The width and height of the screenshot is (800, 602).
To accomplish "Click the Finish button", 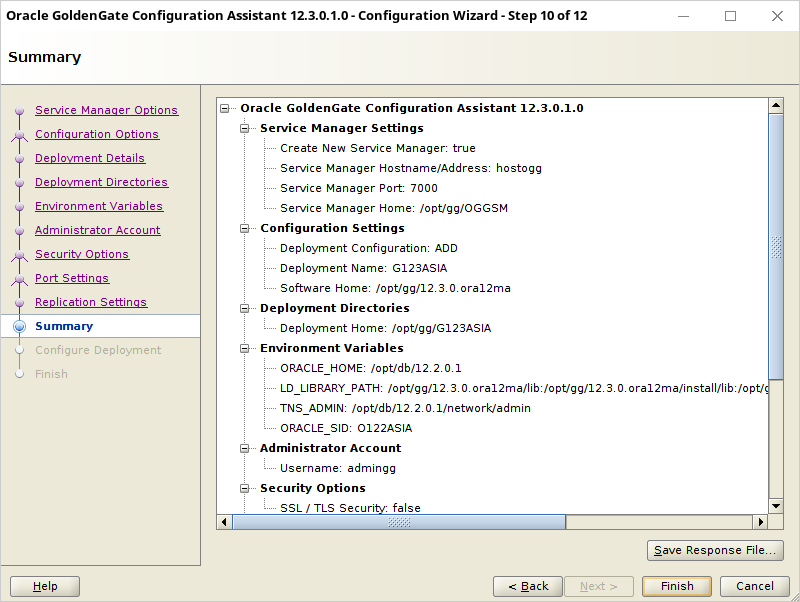I will (677, 586).
